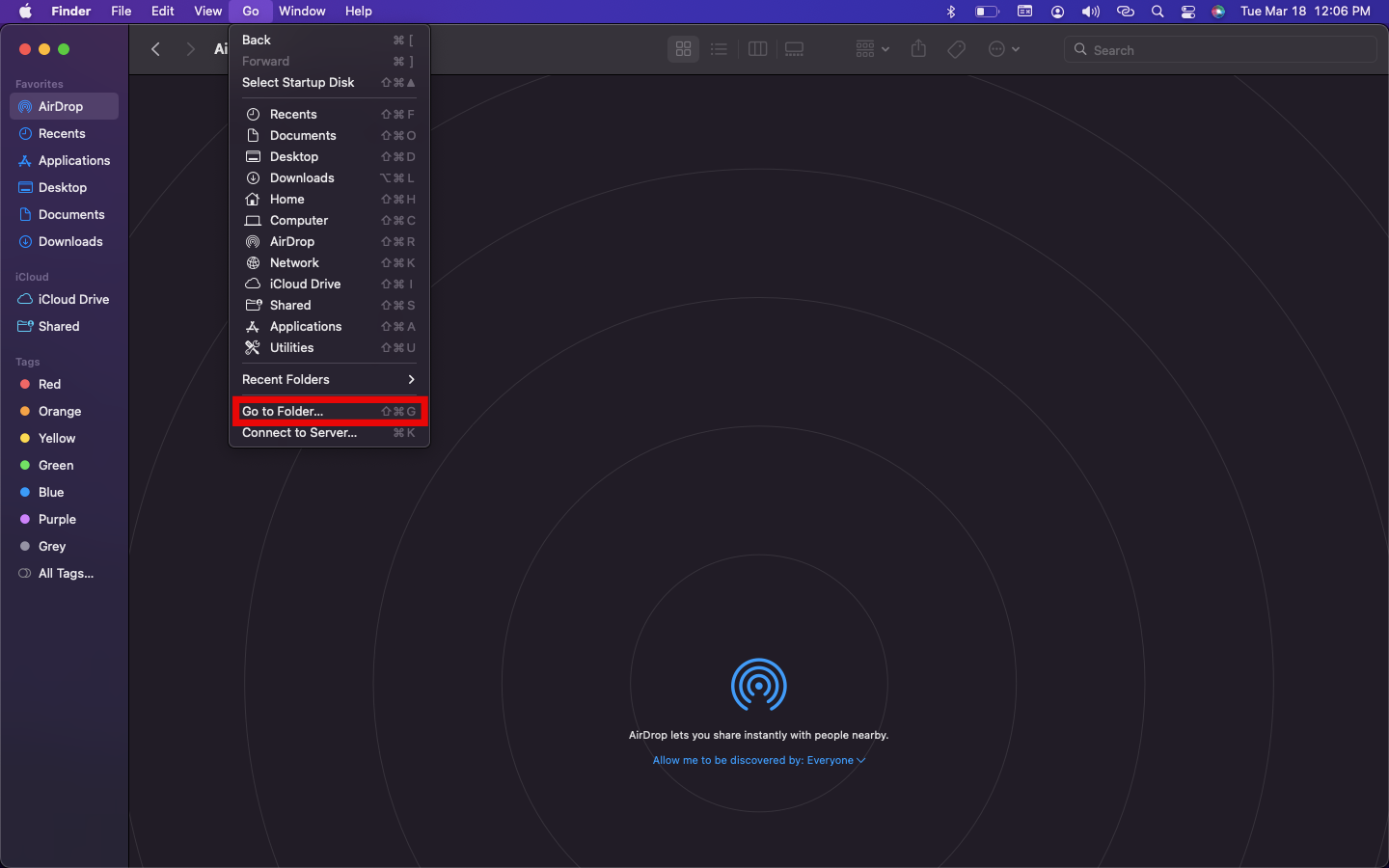This screenshot has width=1389, height=868.
Task: Choose Connect to Server… menu item
Action: pyautogui.click(x=329, y=432)
